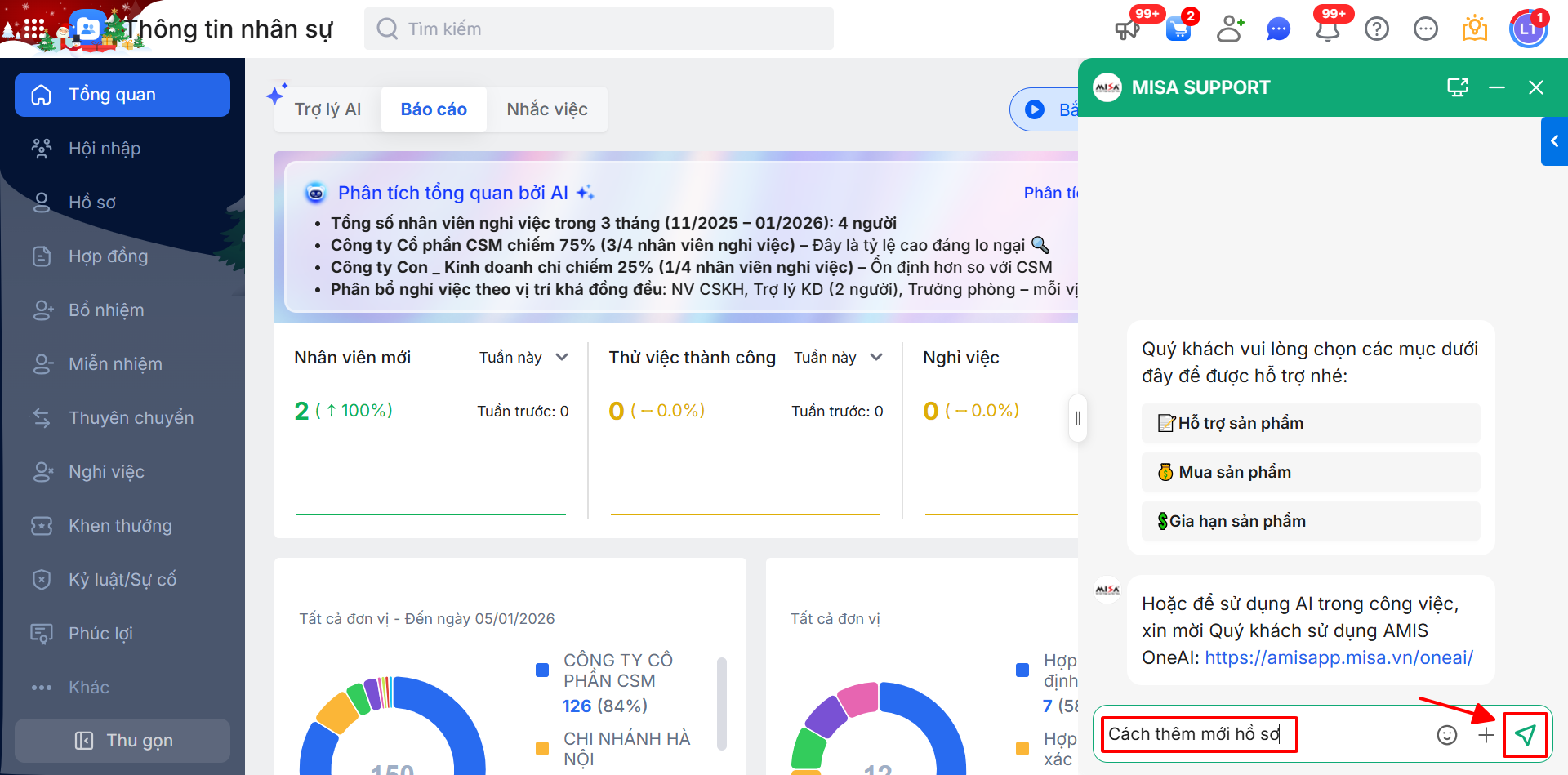This screenshot has width=1568, height=775.
Task: Expand the blue side tab on chat panel
Action: [x=1554, y=141]
